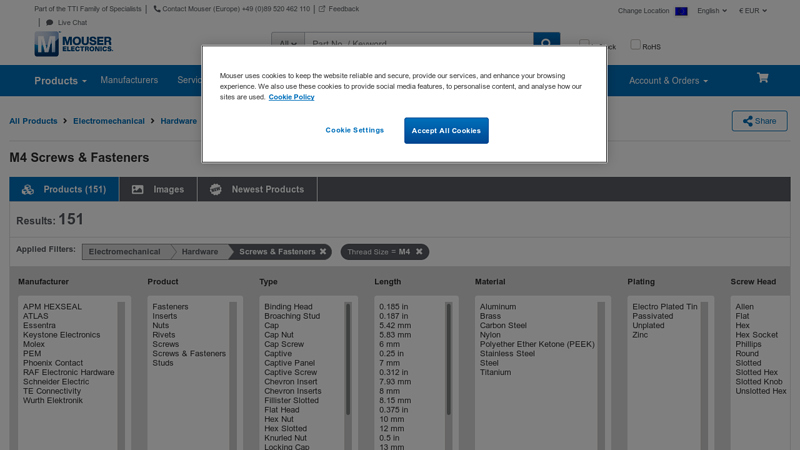
Task: Expand the Account & Orders menu
Action: 668,81
